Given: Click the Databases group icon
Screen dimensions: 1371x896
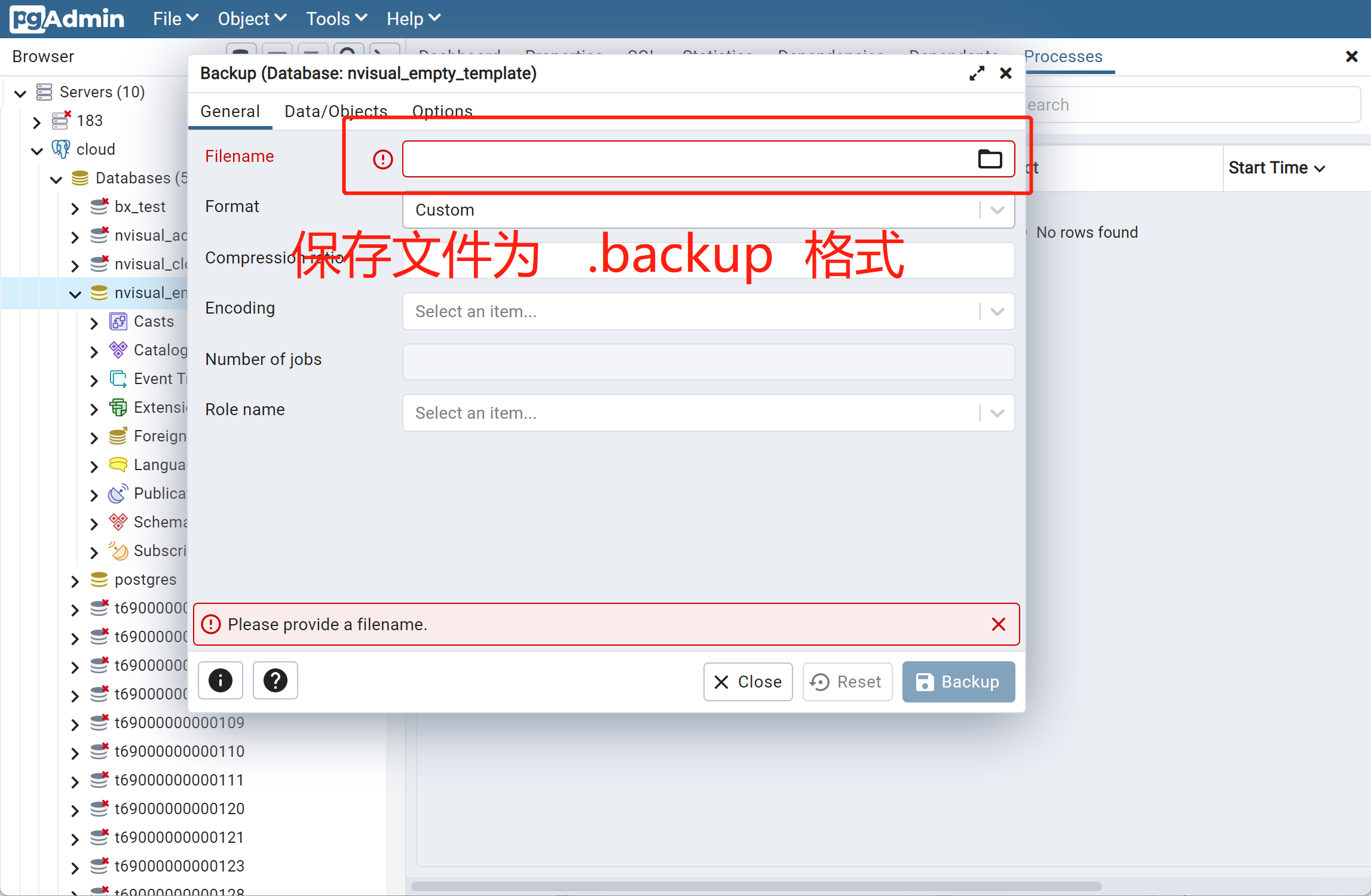Looking at the screenshot, I should pyautogui.click(x=79, y=178).
